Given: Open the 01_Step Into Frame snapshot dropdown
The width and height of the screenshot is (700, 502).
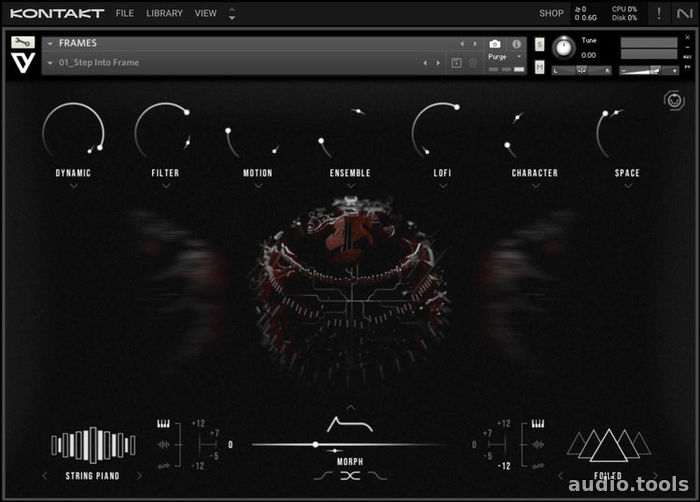Looking at the screenshot, I should pos(50,63).
